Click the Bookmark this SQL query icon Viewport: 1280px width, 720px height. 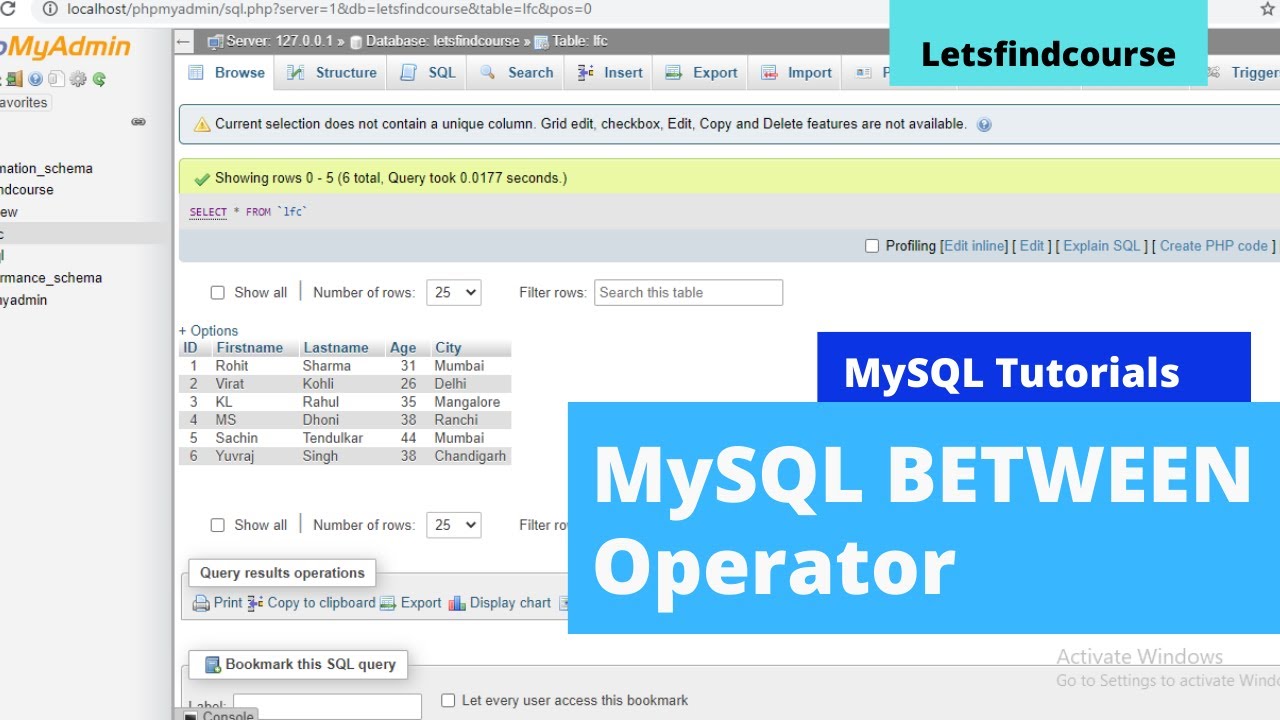[213, 665]
